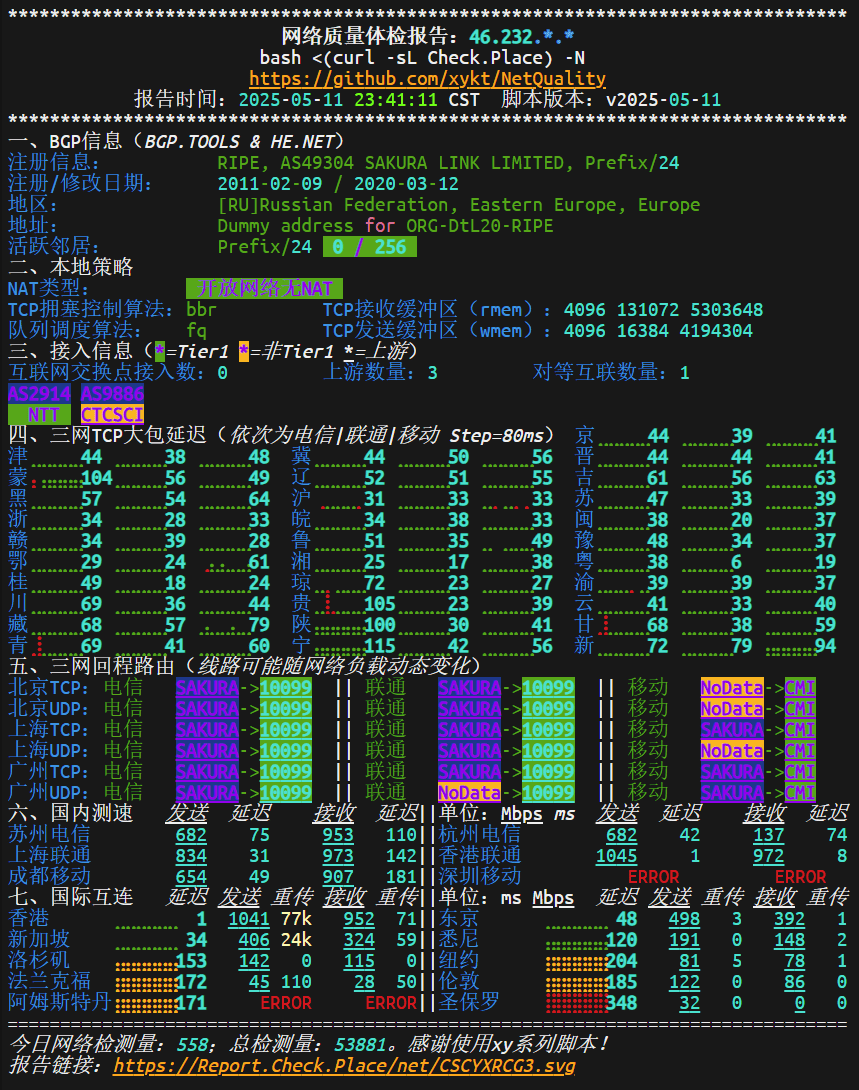Open the GitHub xykt/NetQuality link

pyautogui.click(x=427, y=78)
